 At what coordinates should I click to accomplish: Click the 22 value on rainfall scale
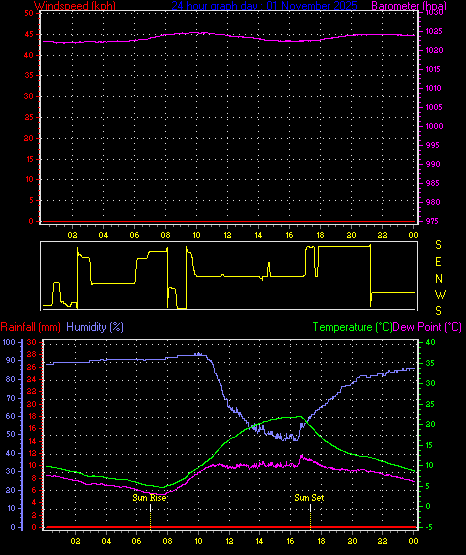32,391
